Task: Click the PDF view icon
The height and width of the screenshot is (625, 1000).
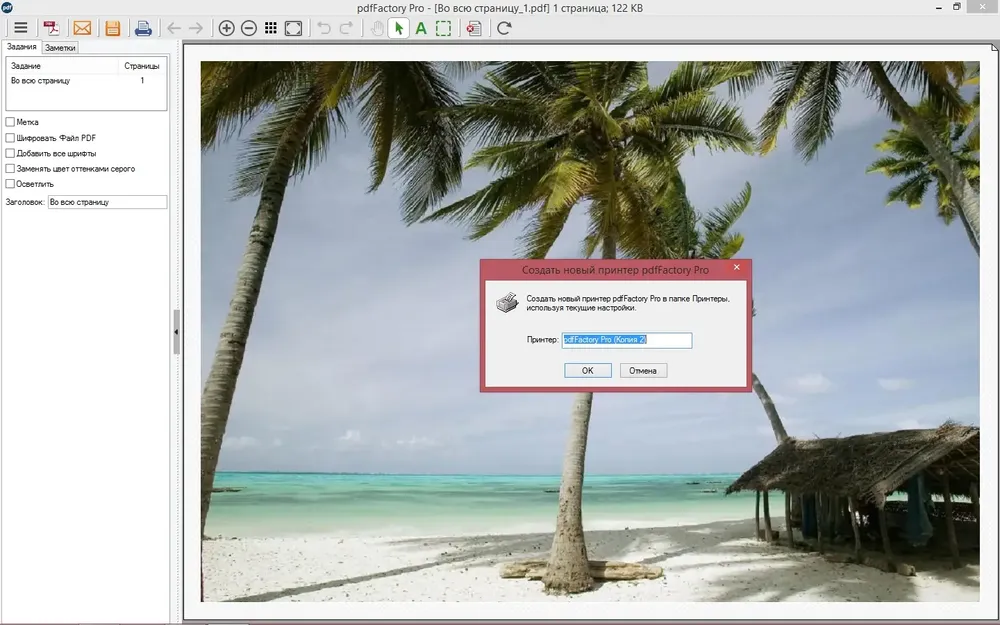Action: 52,28
